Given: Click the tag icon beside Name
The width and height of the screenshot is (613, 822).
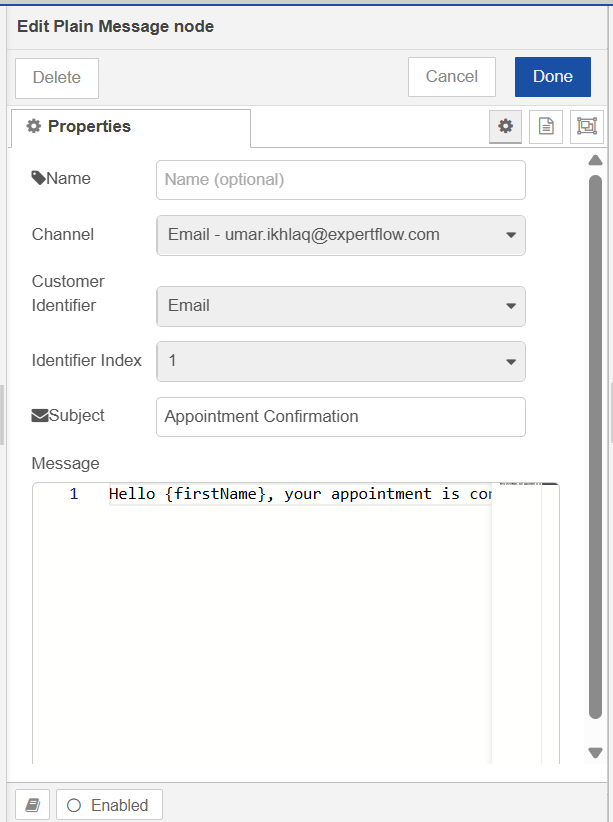Looking at the screenshot, I should point(38,178).
